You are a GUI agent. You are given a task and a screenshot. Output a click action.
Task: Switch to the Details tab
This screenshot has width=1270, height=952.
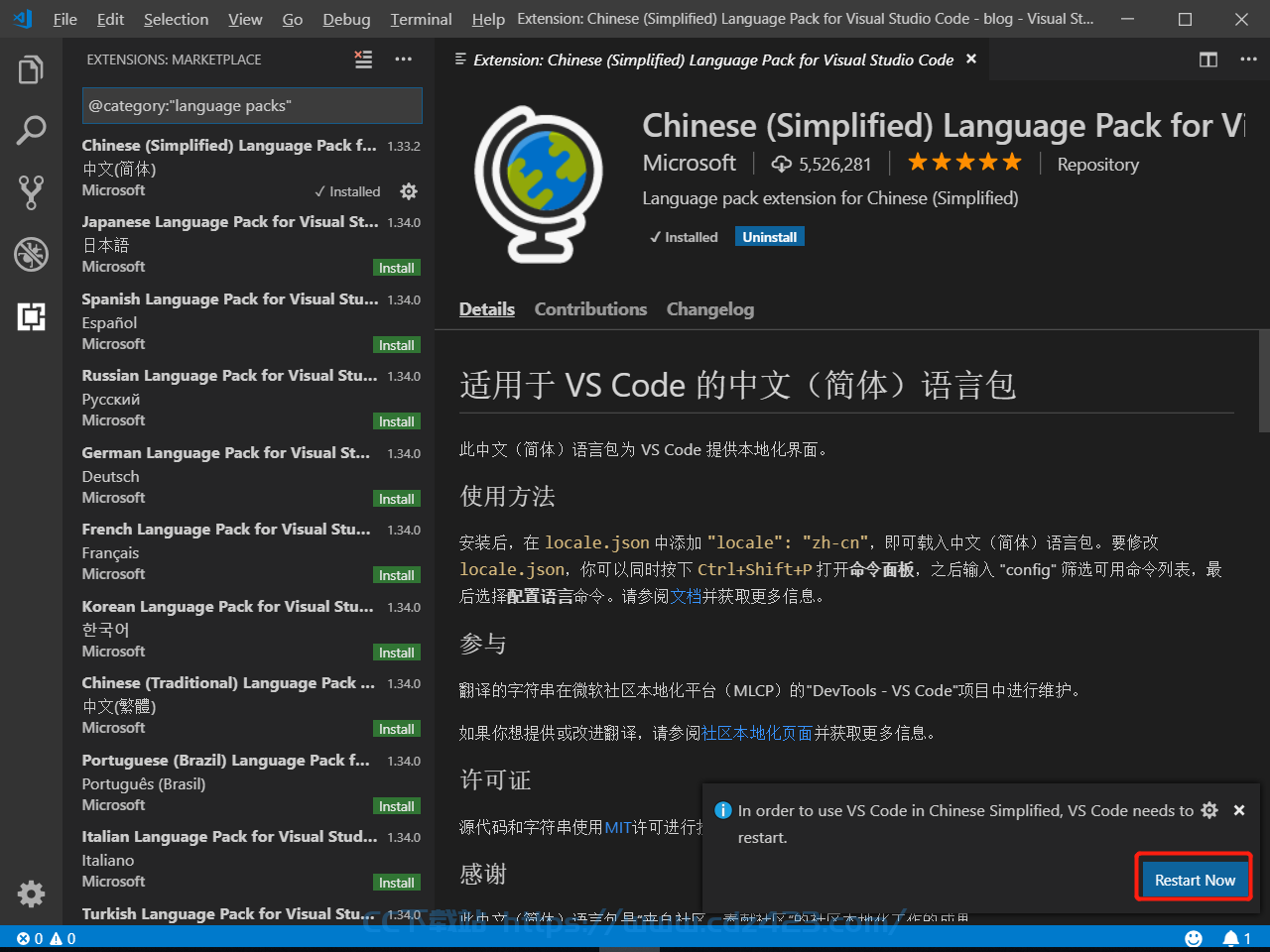click(487, 309)
